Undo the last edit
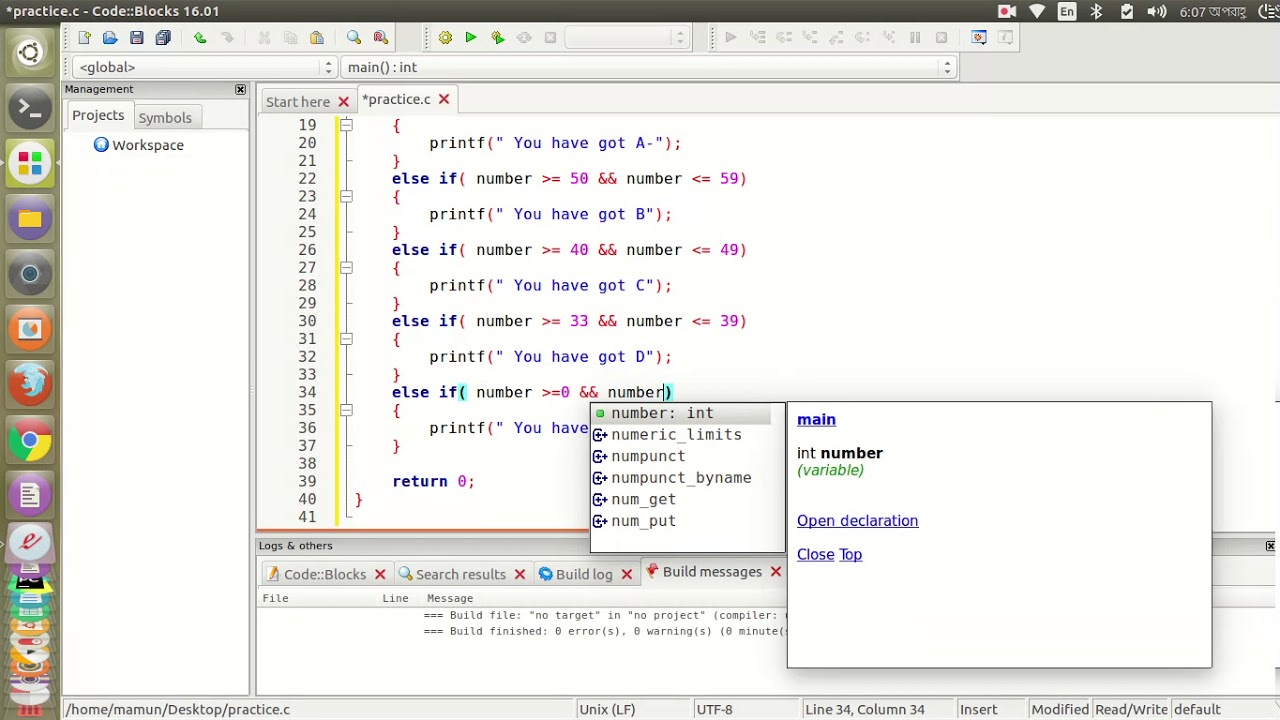This screenshot has height=720, width=1280. point(200,38)
